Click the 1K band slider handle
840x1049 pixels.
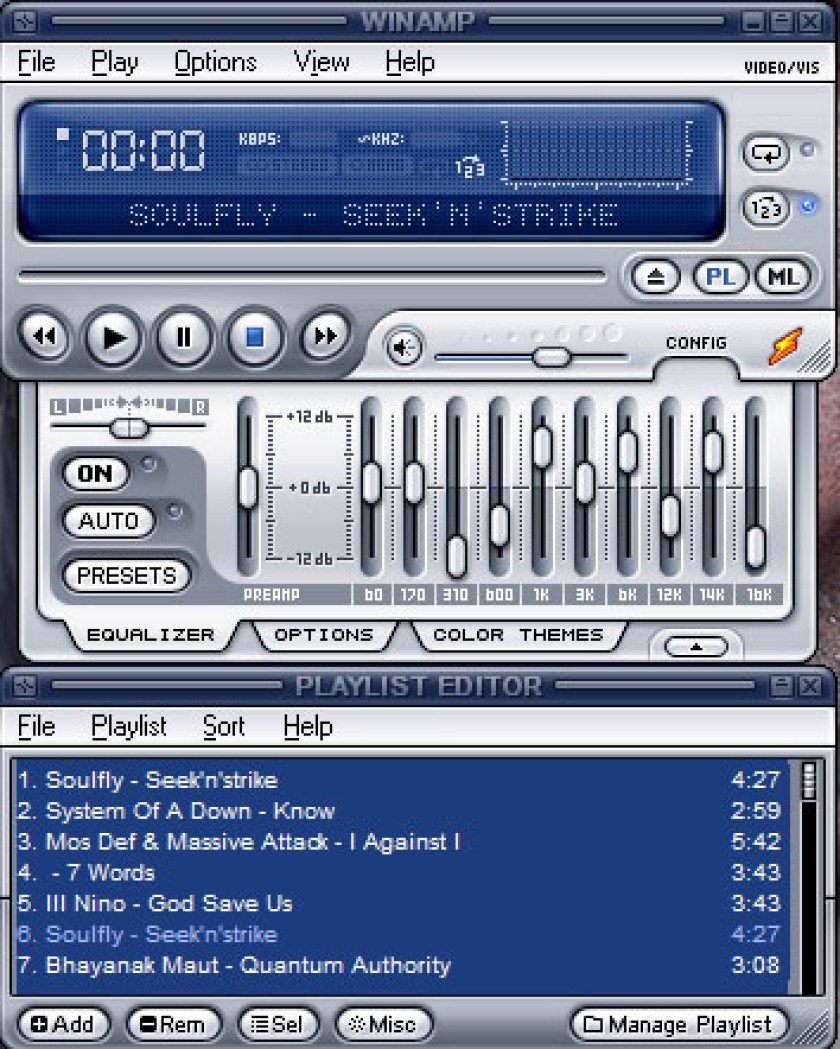point(542,446)
